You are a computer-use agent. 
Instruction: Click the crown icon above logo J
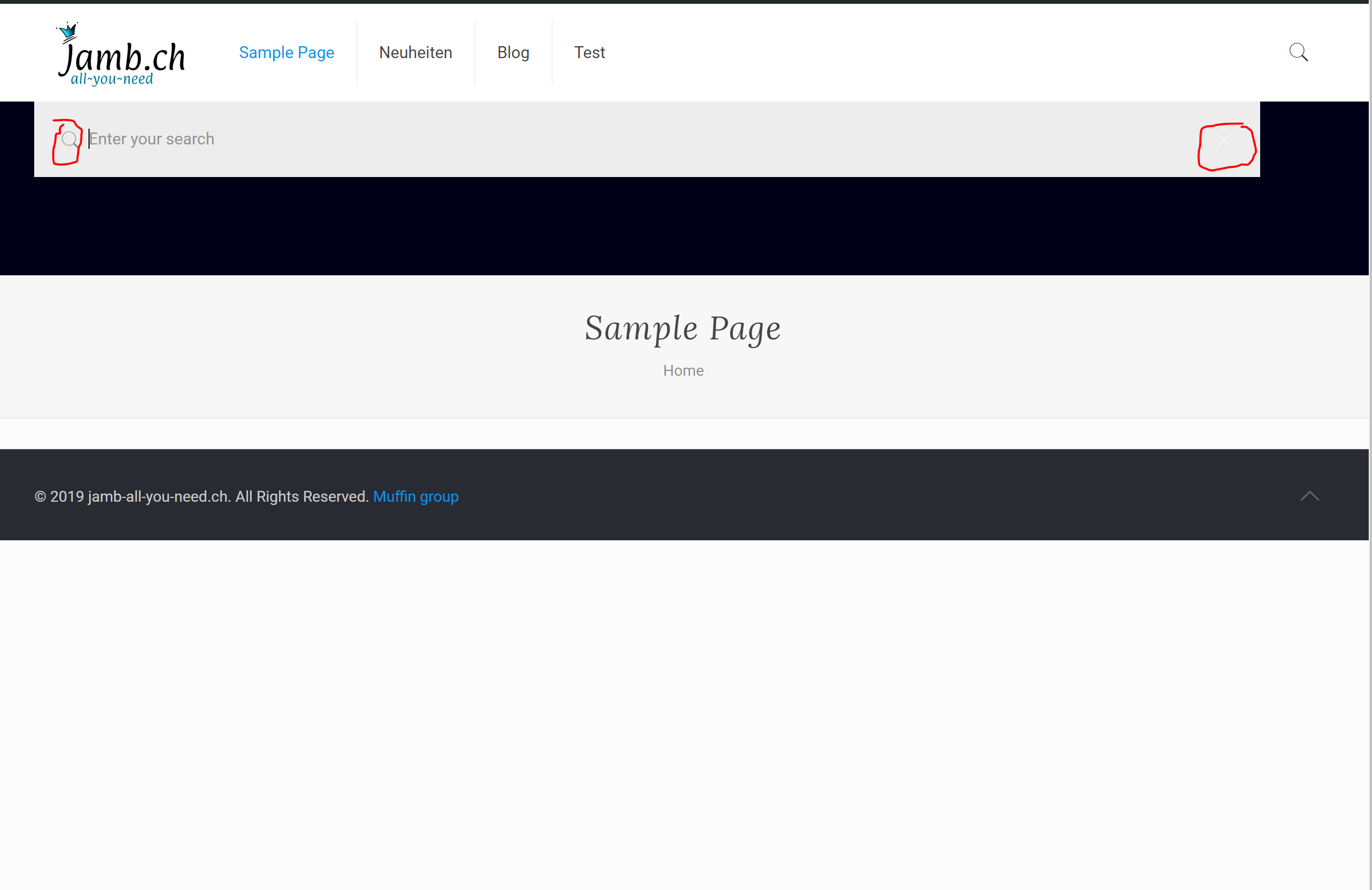pyautogui.click(x=68, y=30)
